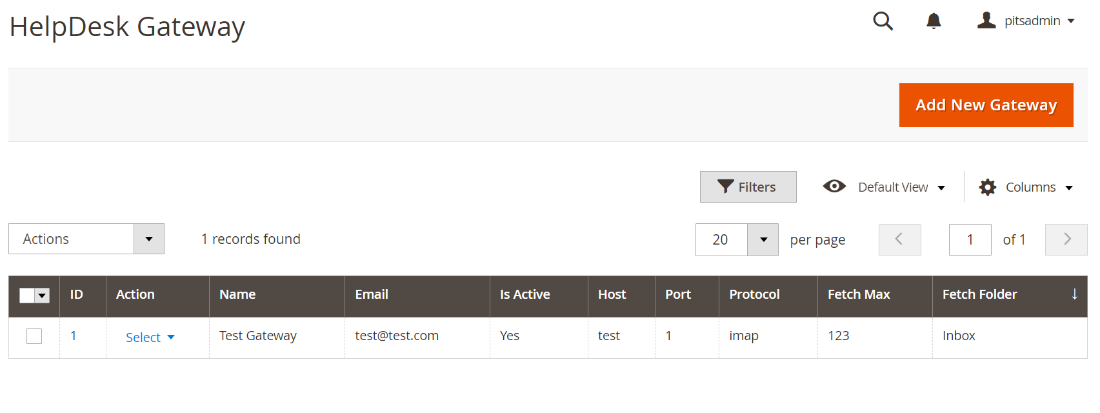The width and height of the screenshot is (1100, 413).
Task: Open the header multiselect dropdown arrow
Action: click(42, 295)
